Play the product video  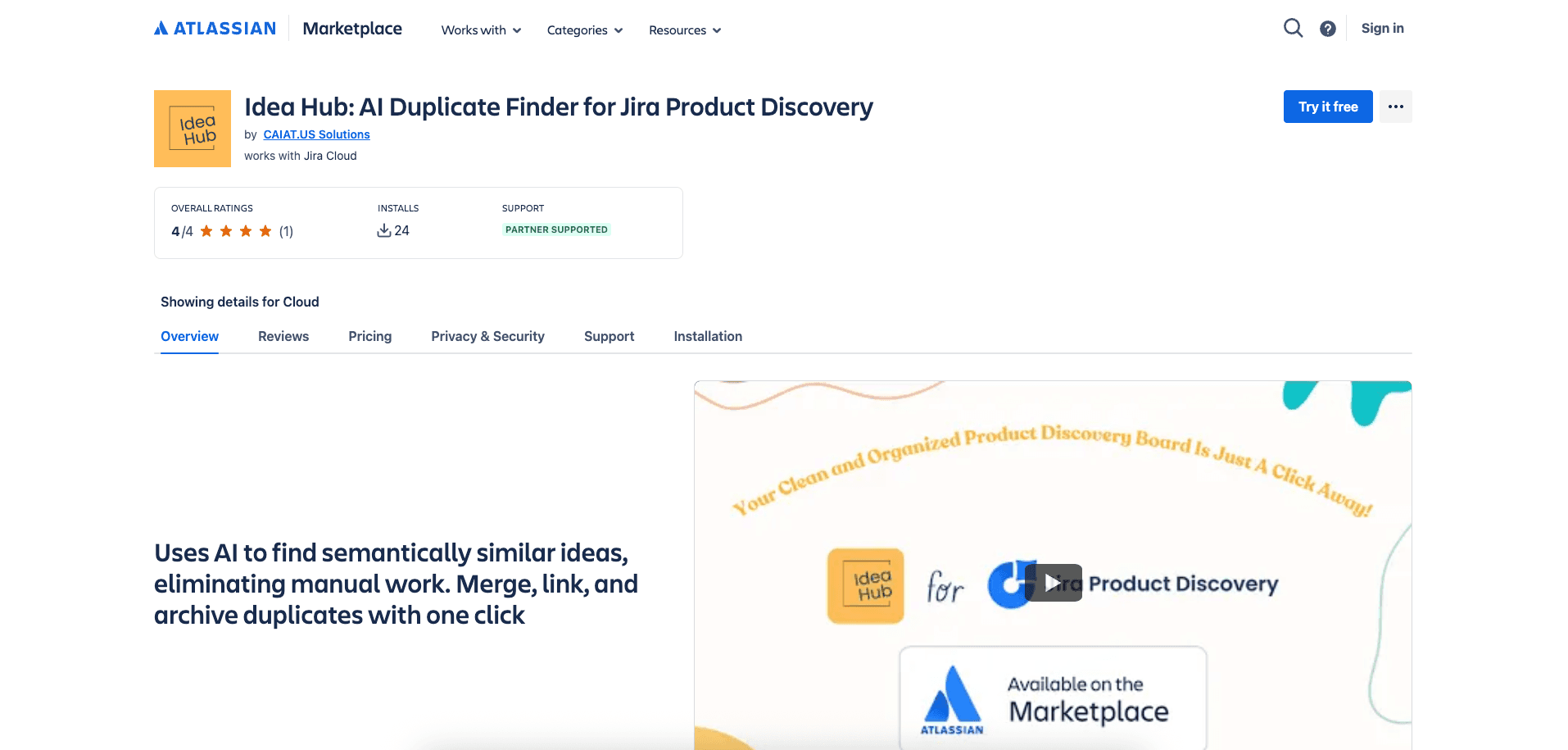click(1053, 583)
